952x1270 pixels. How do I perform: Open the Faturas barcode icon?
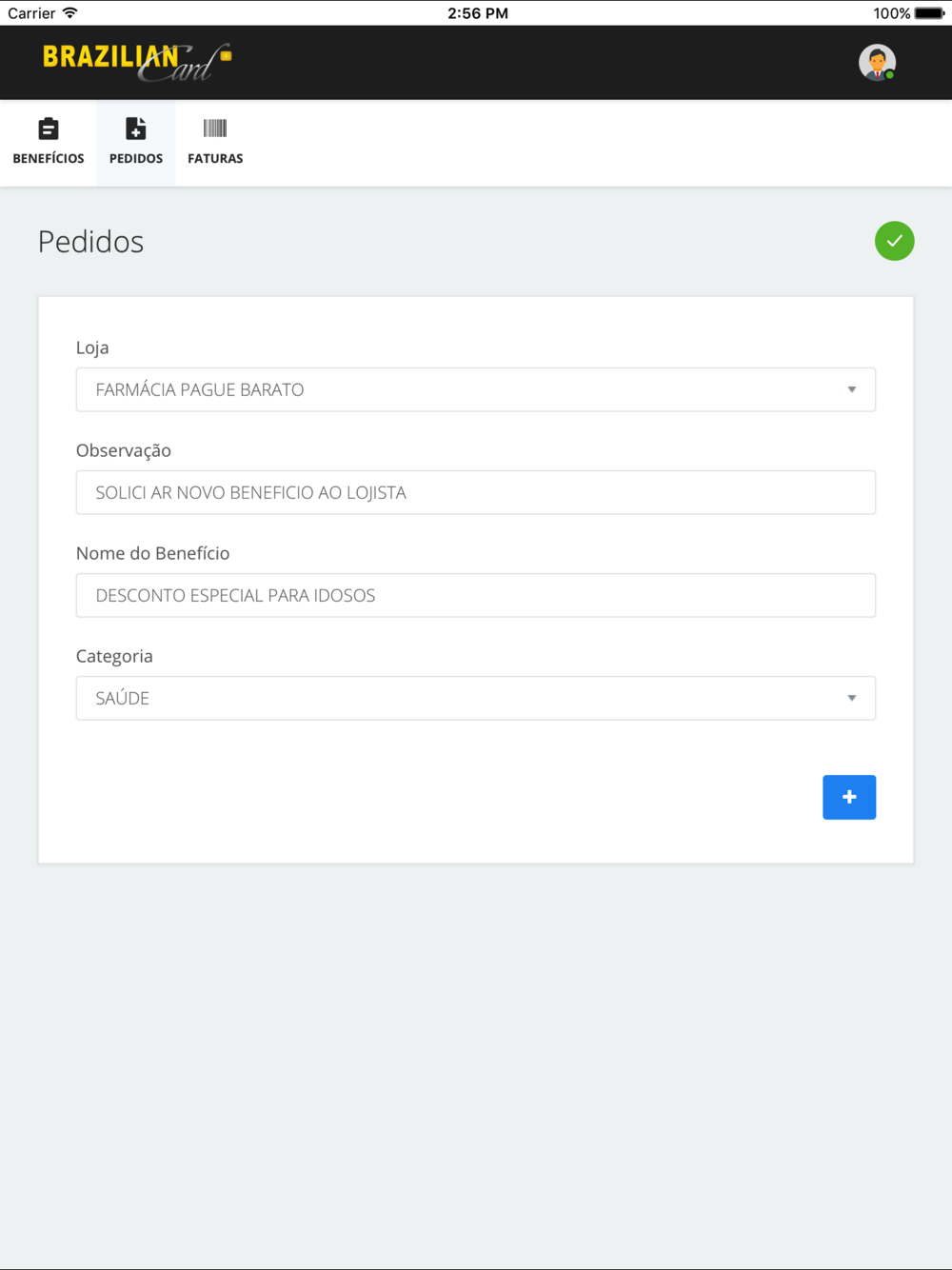[x=215, y=129]
